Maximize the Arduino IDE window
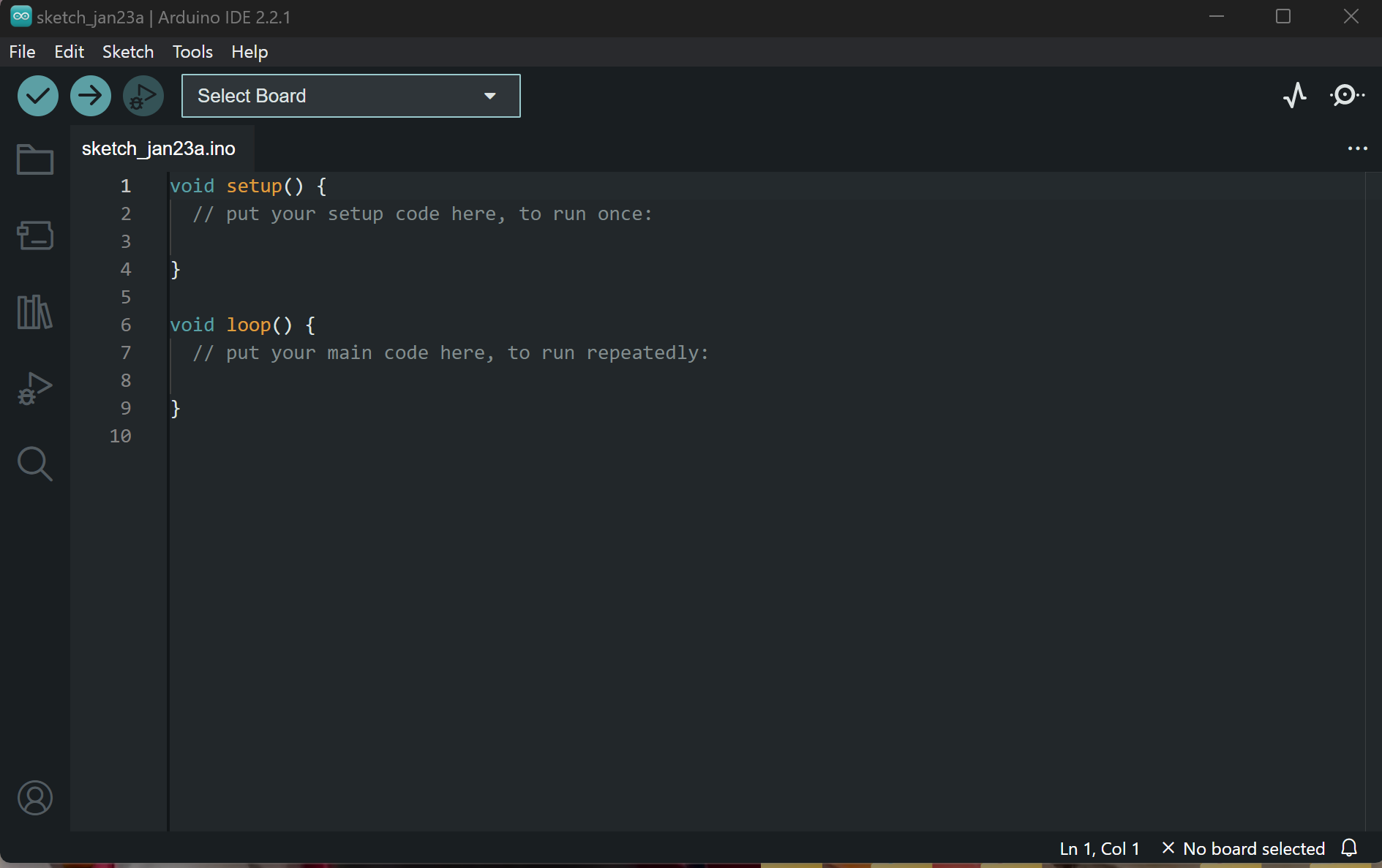 [x=1283, y=16]
